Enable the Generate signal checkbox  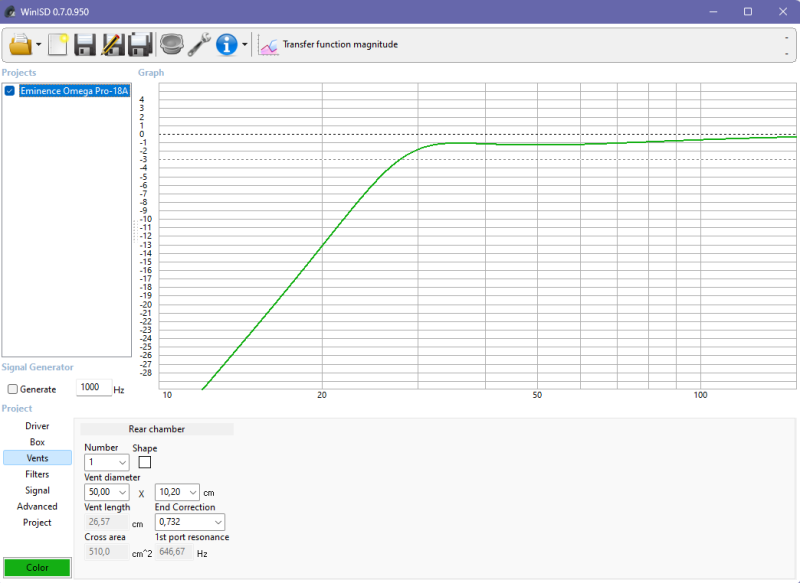[x=13, y=389]
